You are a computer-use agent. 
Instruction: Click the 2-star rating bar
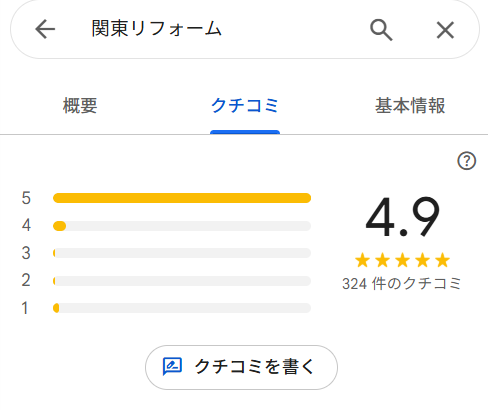182,281
